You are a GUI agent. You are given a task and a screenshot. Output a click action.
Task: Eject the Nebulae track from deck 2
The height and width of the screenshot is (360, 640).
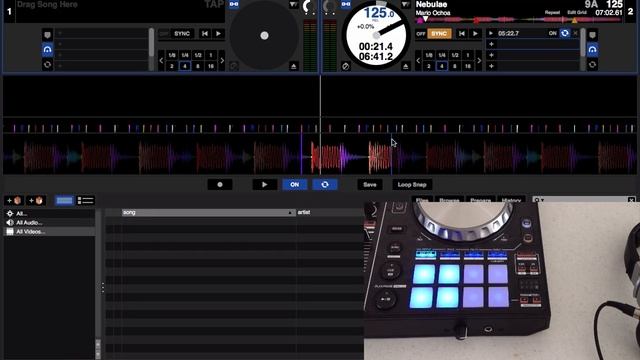405,66
